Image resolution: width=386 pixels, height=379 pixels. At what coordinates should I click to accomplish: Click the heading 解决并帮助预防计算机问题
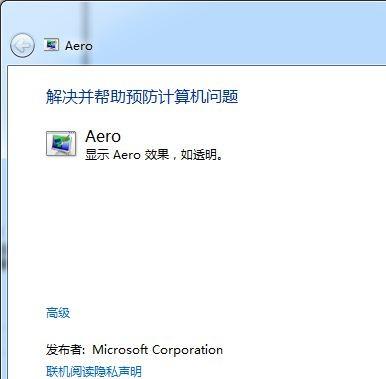142,97
